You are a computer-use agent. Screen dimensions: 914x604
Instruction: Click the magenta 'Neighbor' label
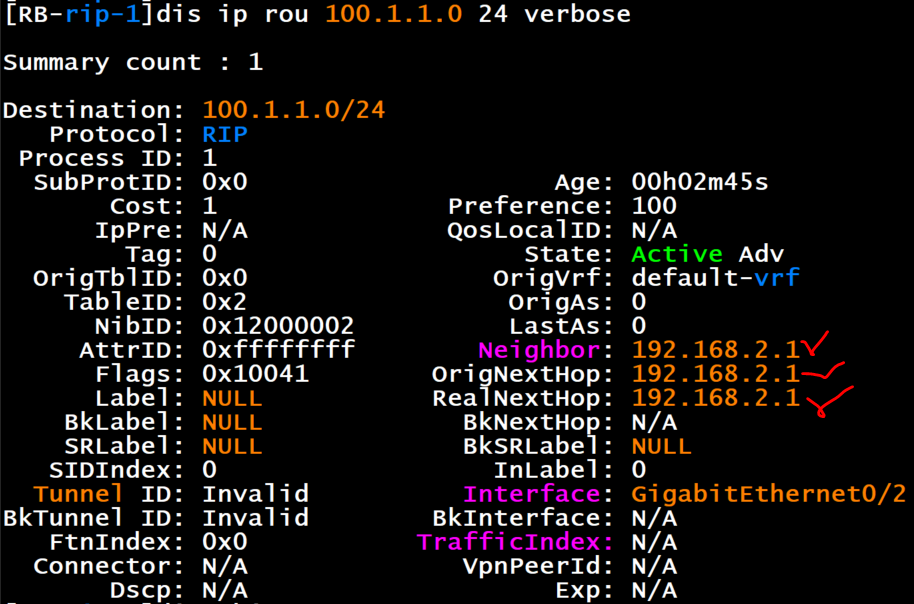tap(539, 349)
